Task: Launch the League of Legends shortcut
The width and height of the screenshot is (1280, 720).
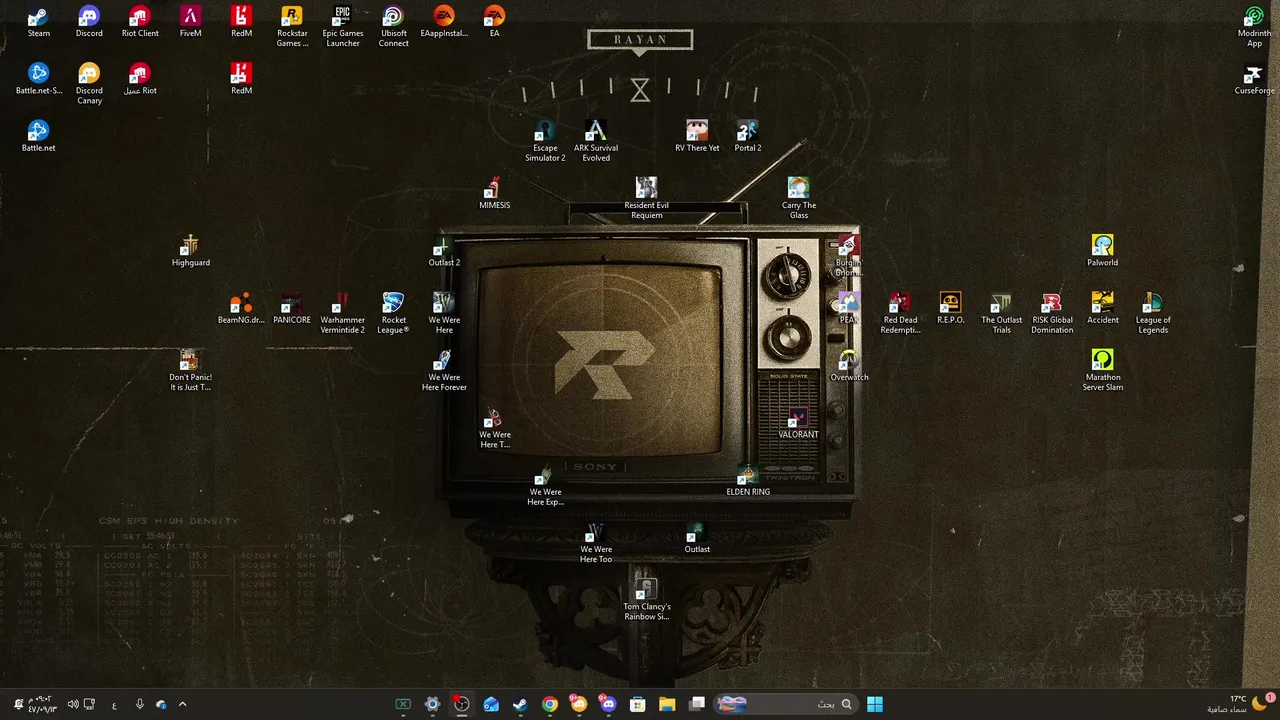Action: click(1153, 313)
